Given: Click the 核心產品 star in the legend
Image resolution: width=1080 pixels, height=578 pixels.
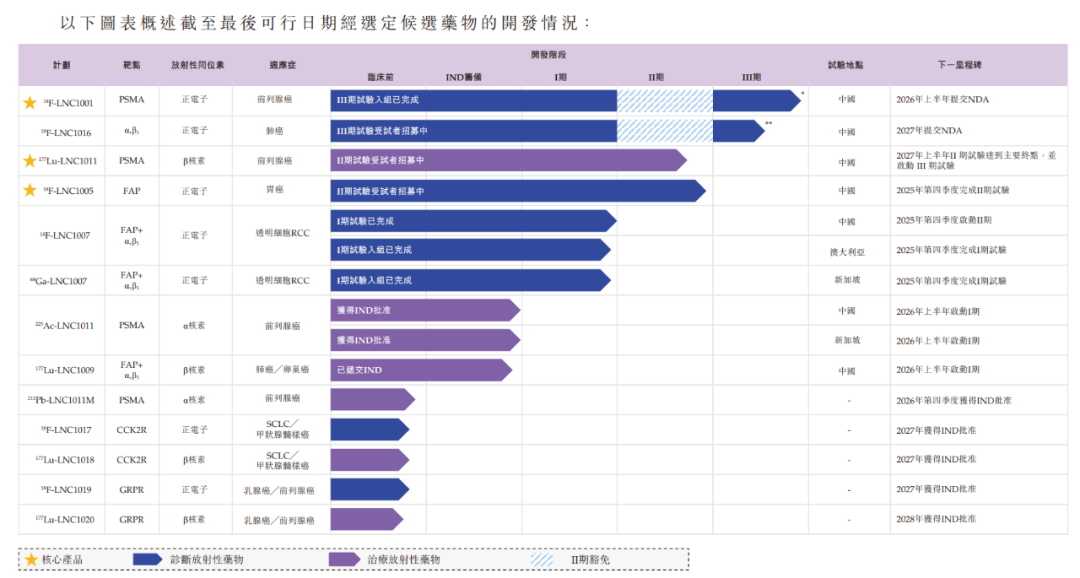Looking at the screenshot, I should click(x=31, y=559).
